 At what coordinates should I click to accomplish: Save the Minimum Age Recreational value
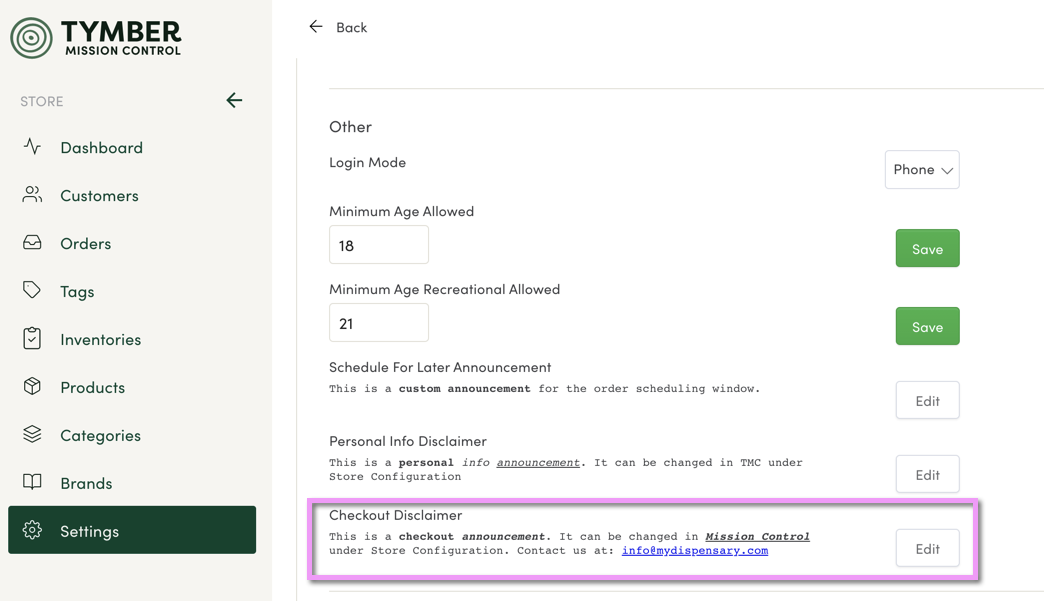tap(926, 327)
